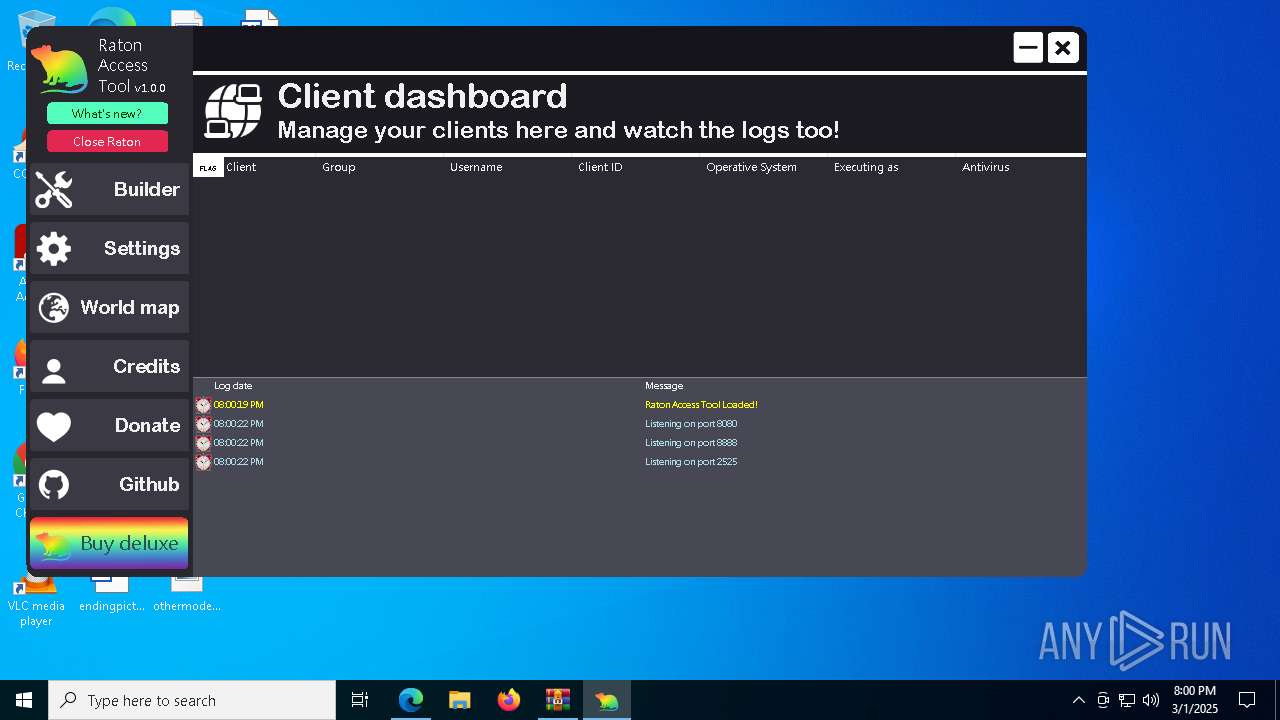Click the volume tray icon
Image resolution: width=1280 pixels, height=720 pixels.
point(1151,700)
